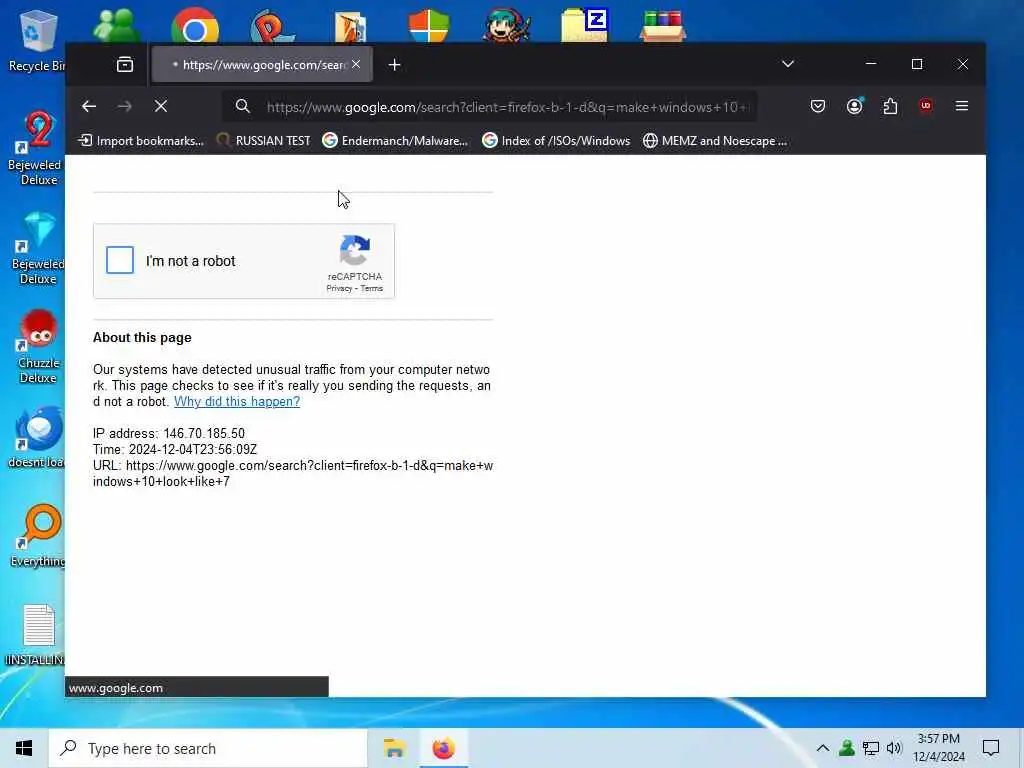Open the RUSSIAN TEST bookmark
Viewport: 1024px width, 768px height.
click(x=263, y=140)
